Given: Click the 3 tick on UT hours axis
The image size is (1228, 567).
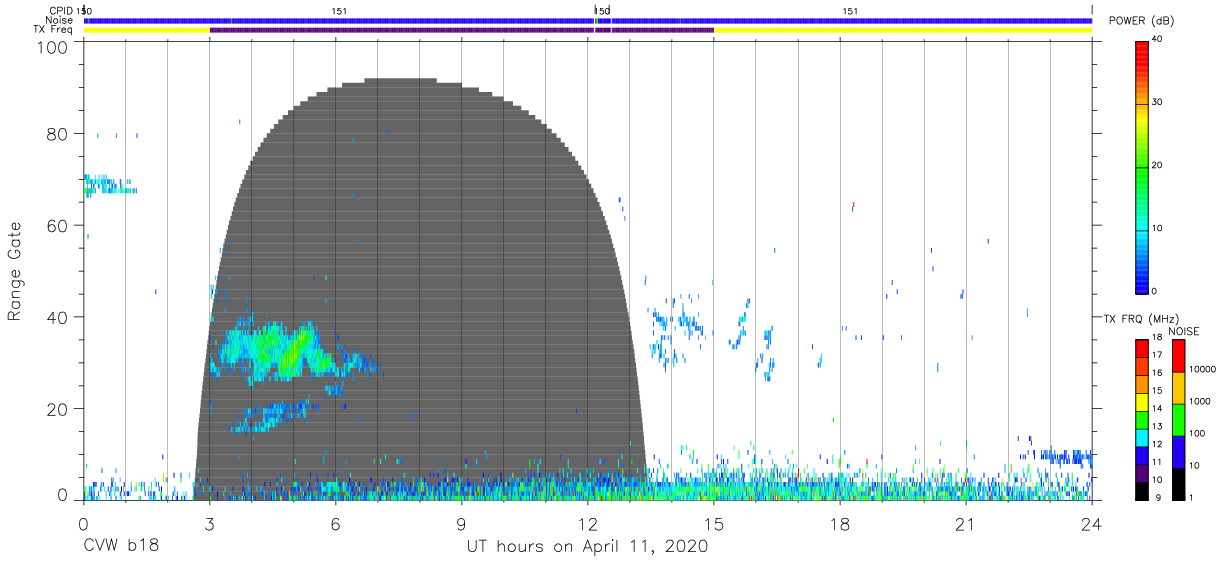Looking at the screenshot, I should (x=209, y=523).
